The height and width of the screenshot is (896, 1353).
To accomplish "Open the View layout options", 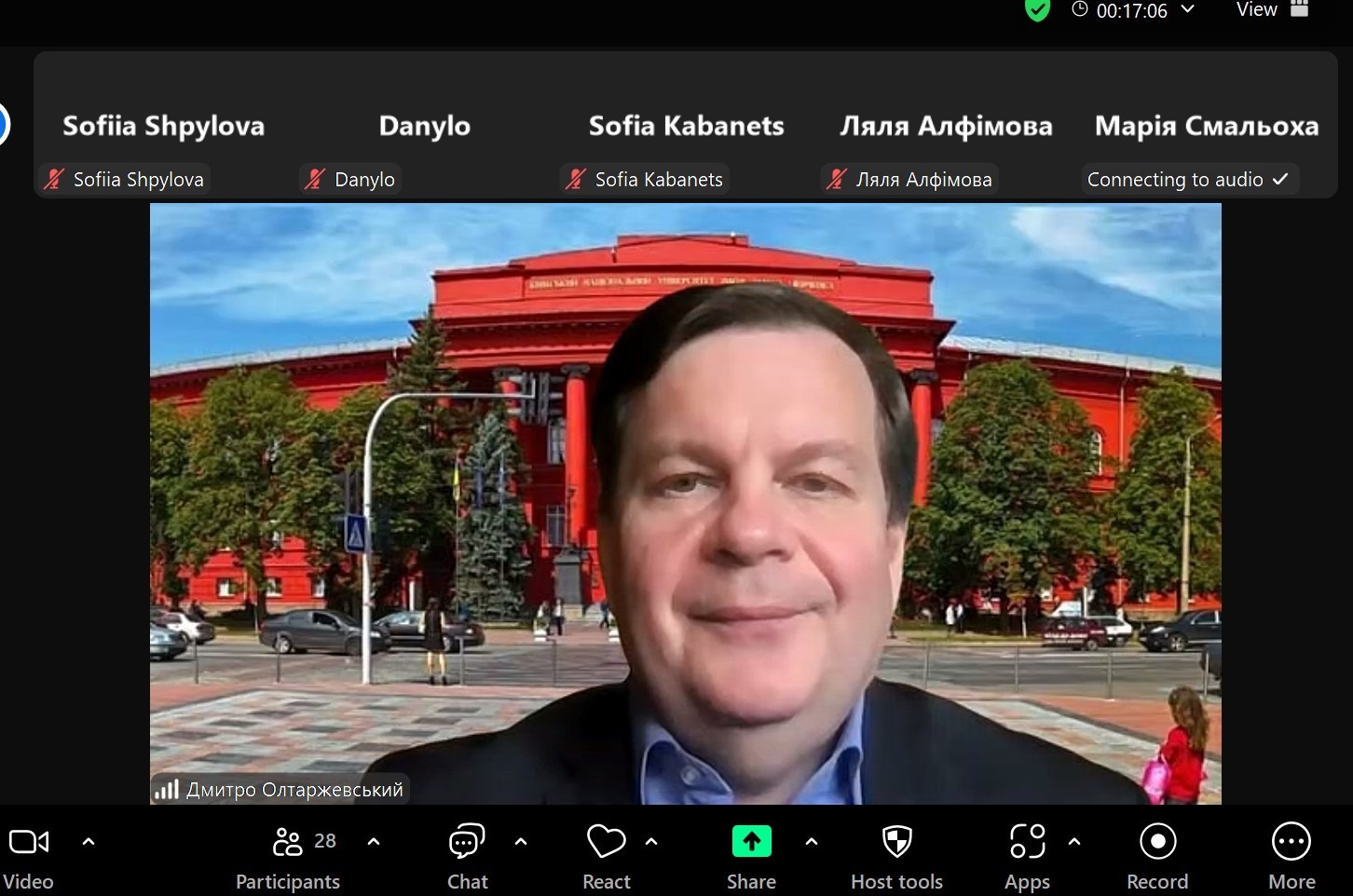I will (x=1273, y=9).
